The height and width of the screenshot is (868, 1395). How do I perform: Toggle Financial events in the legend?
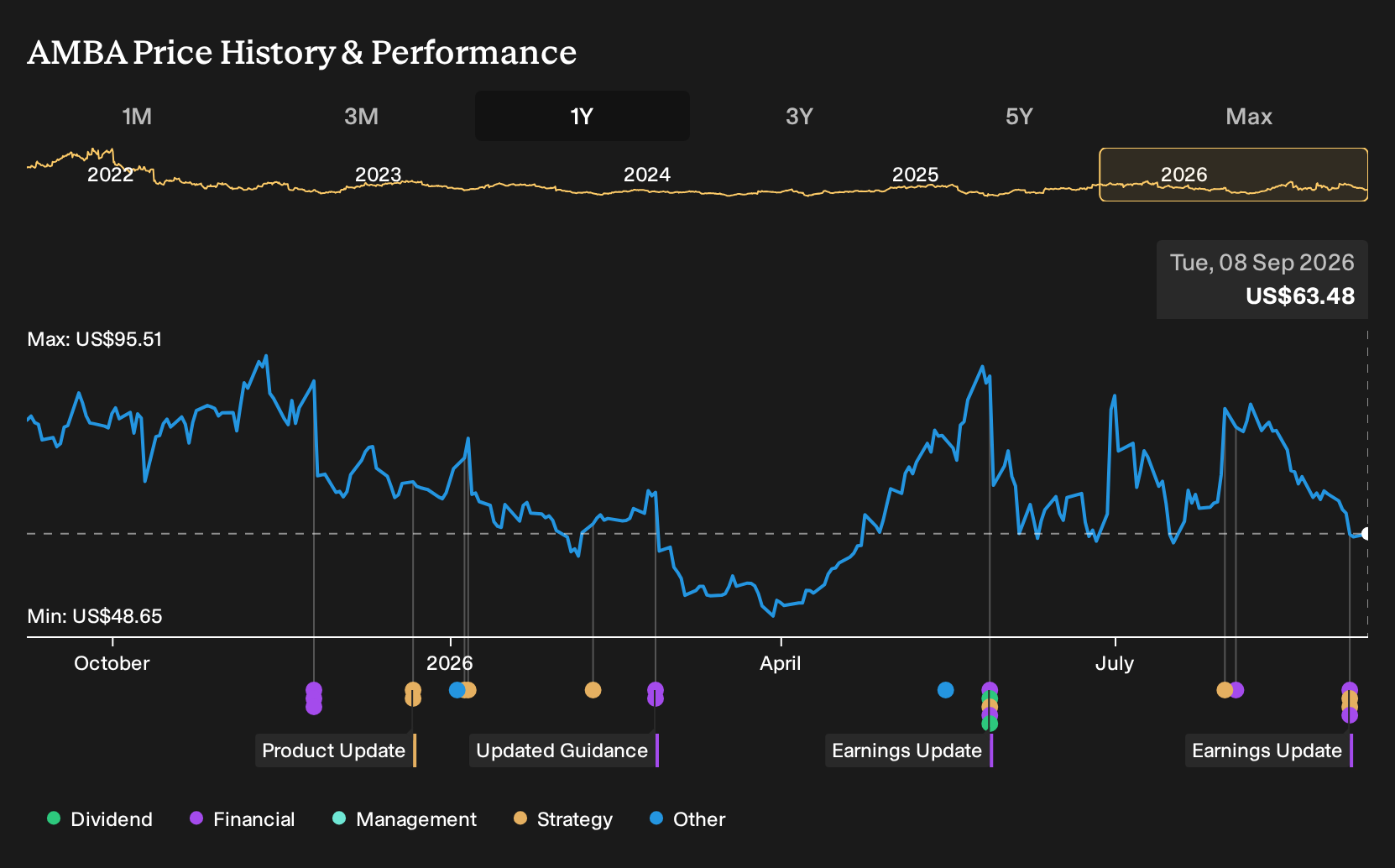click(x=242, y=819)
